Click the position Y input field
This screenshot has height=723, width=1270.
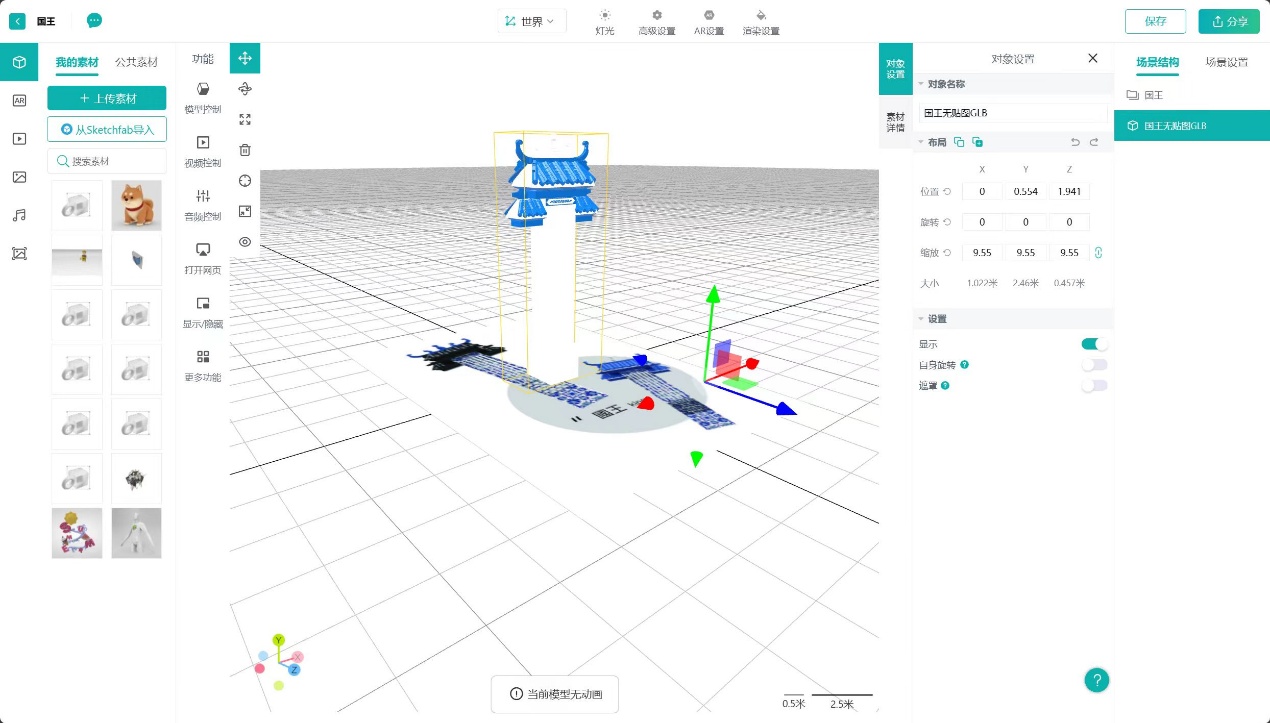pos(1025,191)
